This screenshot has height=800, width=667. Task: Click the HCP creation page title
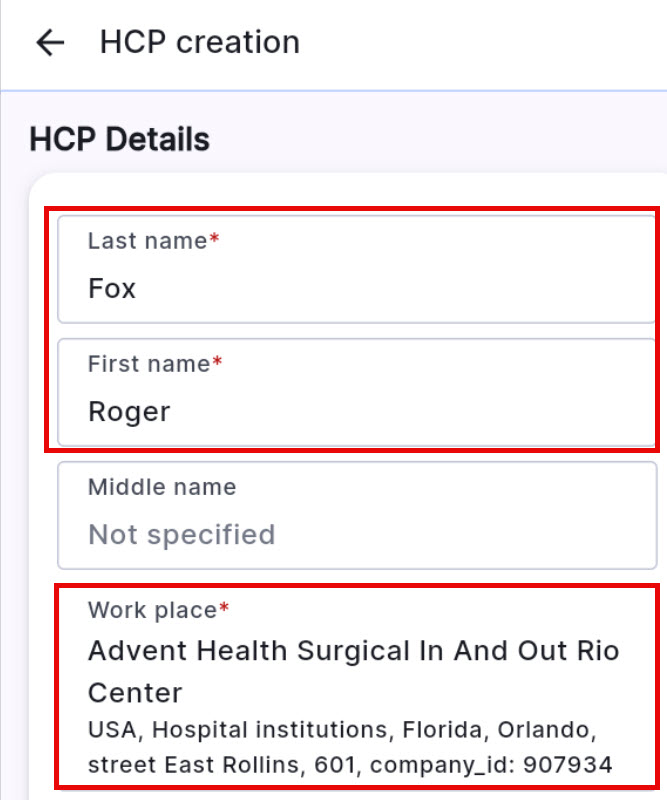(x=199, y=43)
